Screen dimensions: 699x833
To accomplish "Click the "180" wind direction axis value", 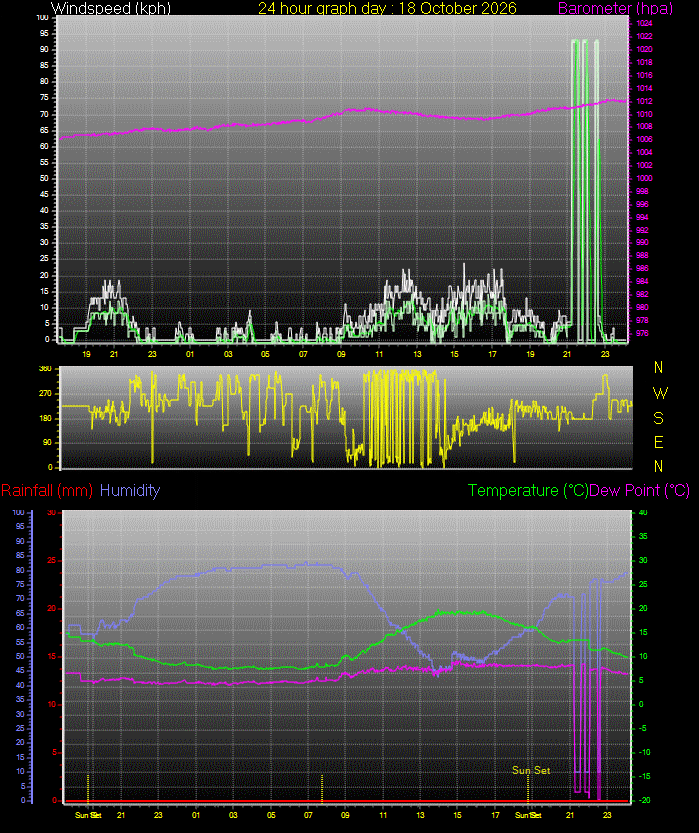I will [46, 418].
